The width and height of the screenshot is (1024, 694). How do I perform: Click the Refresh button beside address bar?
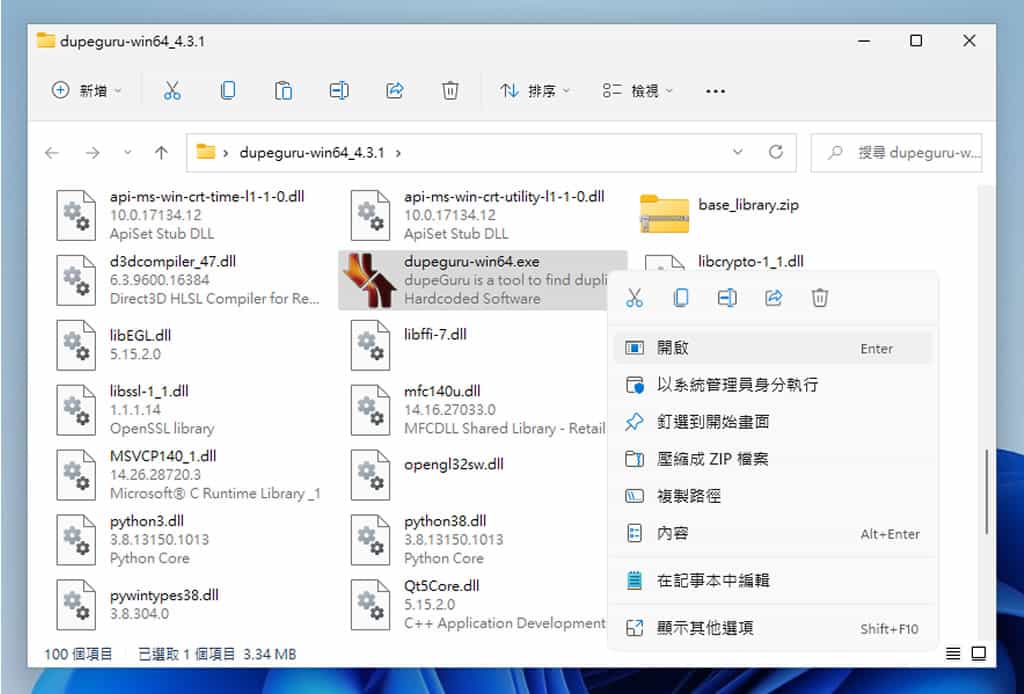776,152
